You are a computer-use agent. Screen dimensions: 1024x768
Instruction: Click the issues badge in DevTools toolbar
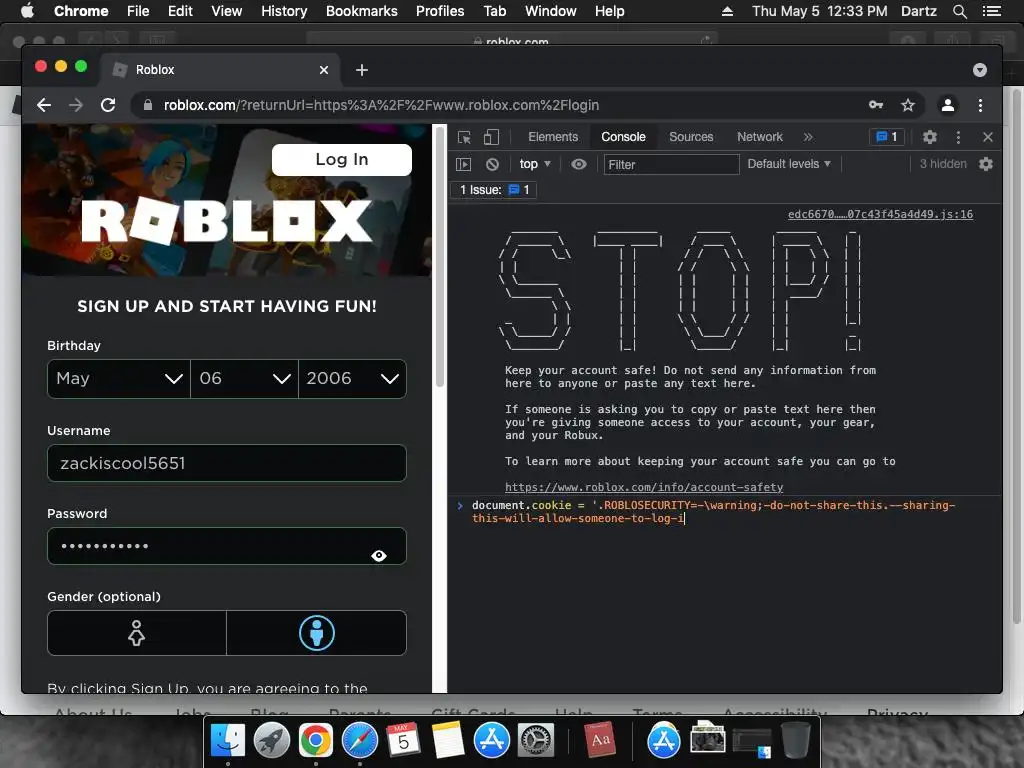(x=887, y=137)
